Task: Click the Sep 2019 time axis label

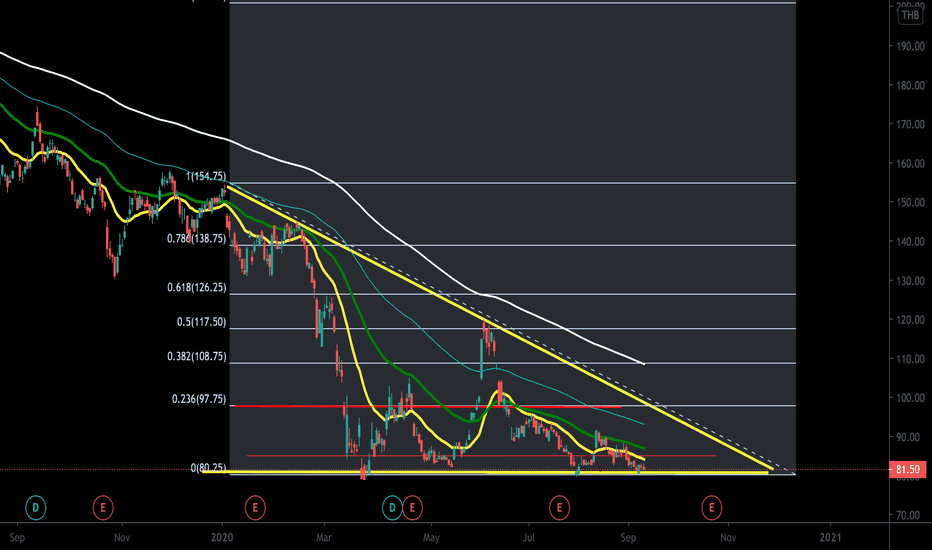Action: tap(17, 538)
